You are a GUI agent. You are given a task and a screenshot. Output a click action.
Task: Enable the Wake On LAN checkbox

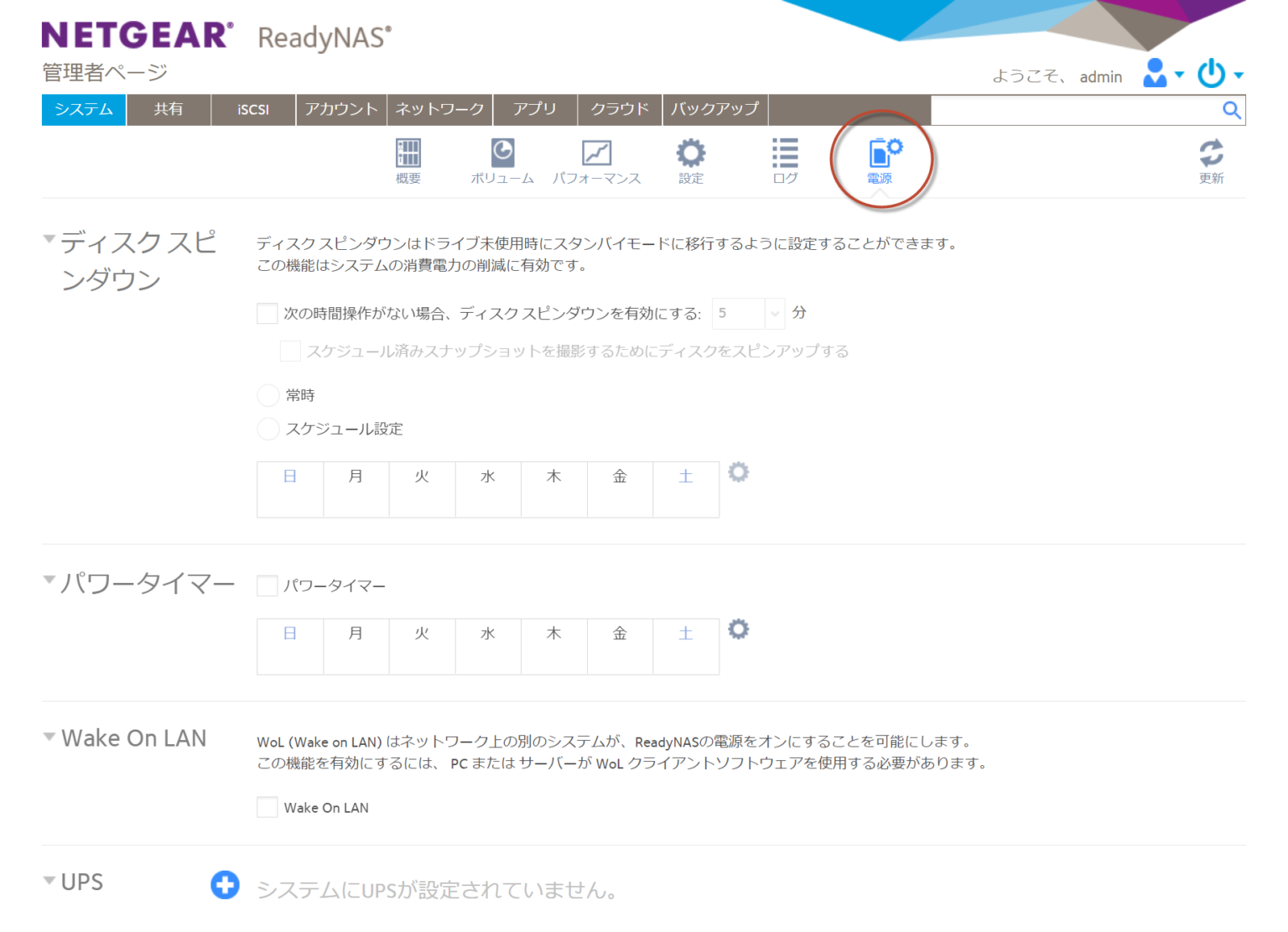(267, 807)
